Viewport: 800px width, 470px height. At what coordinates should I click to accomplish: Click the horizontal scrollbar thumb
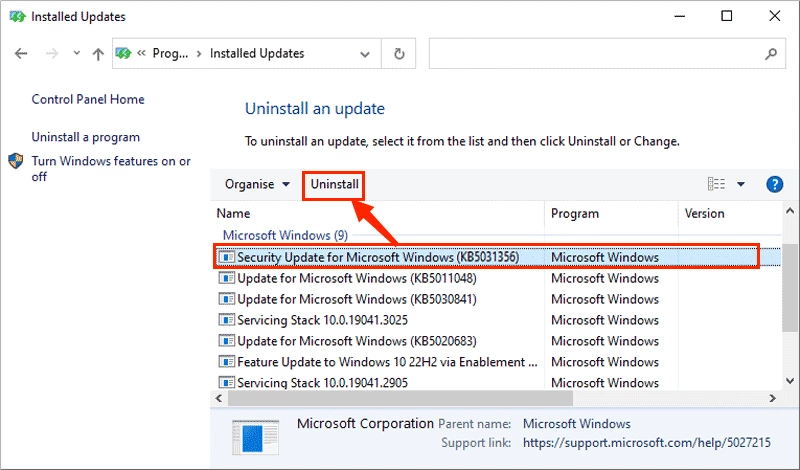pos(401,398)
